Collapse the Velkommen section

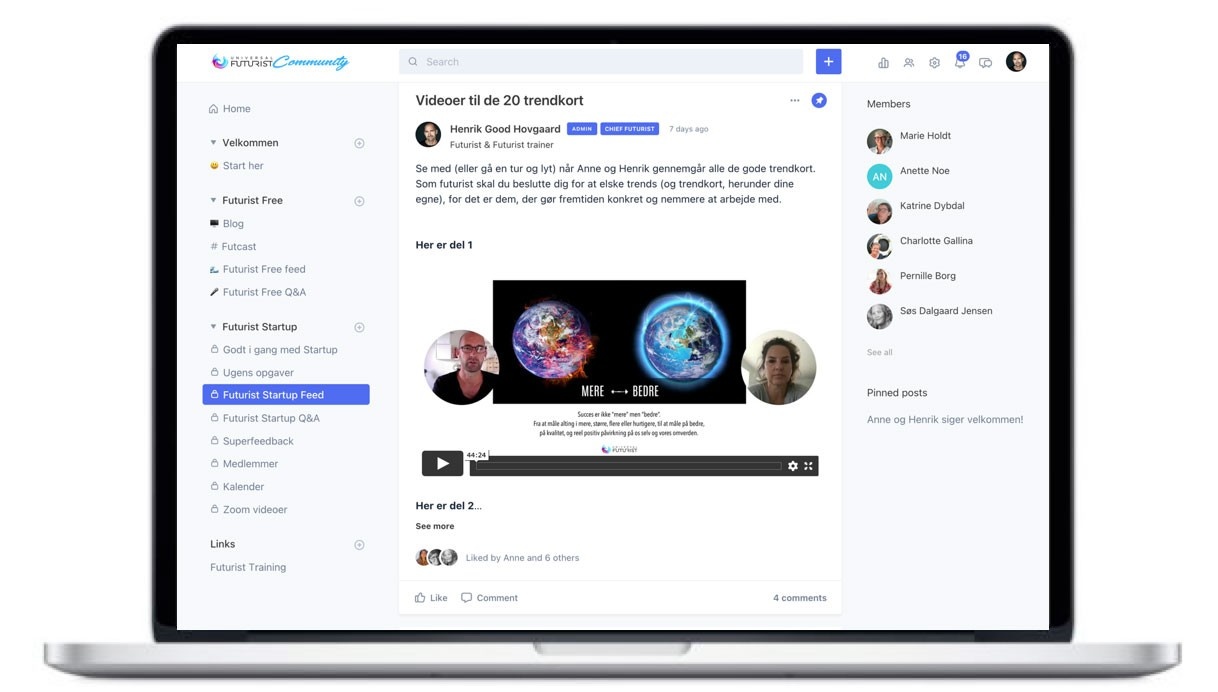[x=213, y=143]
